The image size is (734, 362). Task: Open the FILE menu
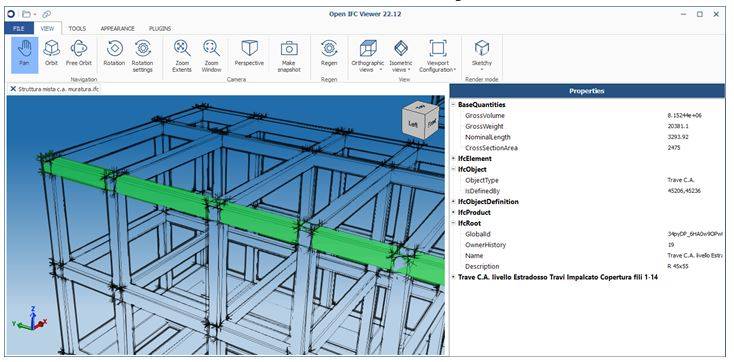pos(19,28)
